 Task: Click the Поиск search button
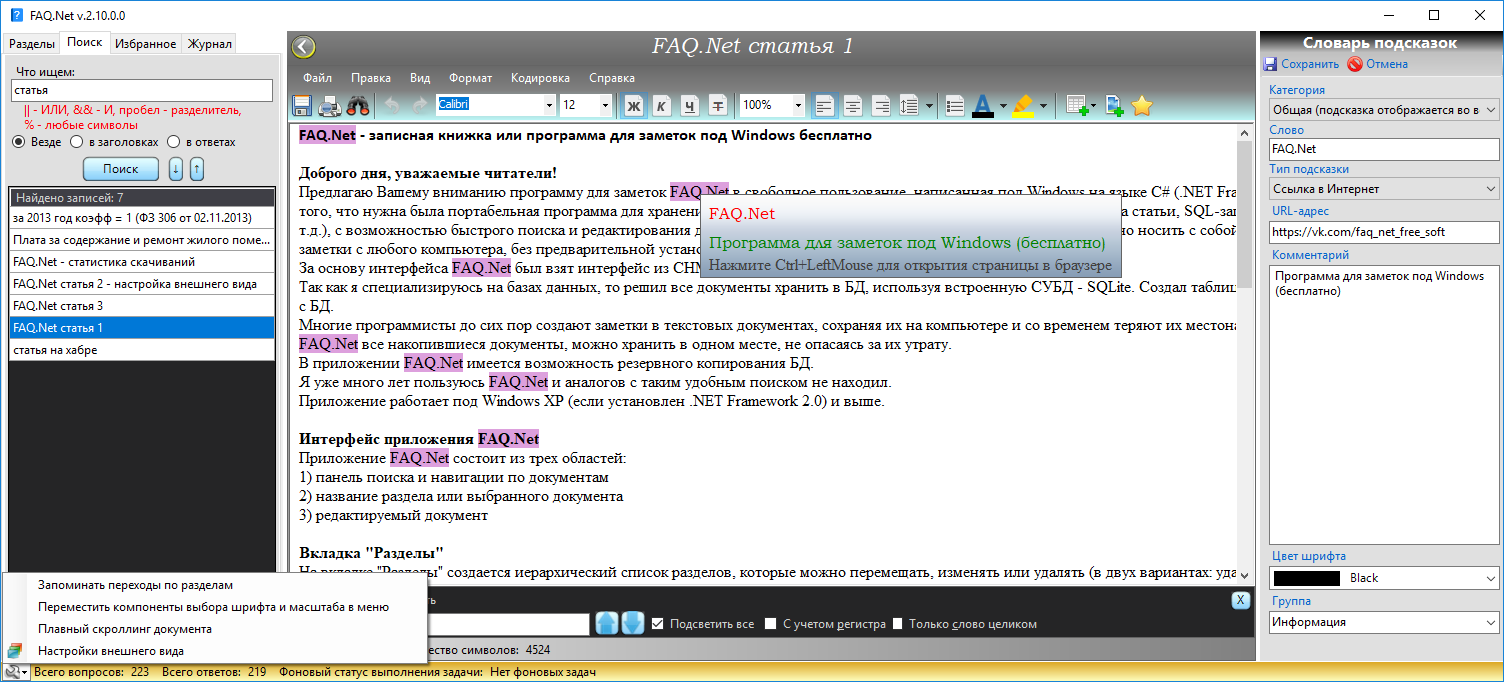(x=121, y=169)
